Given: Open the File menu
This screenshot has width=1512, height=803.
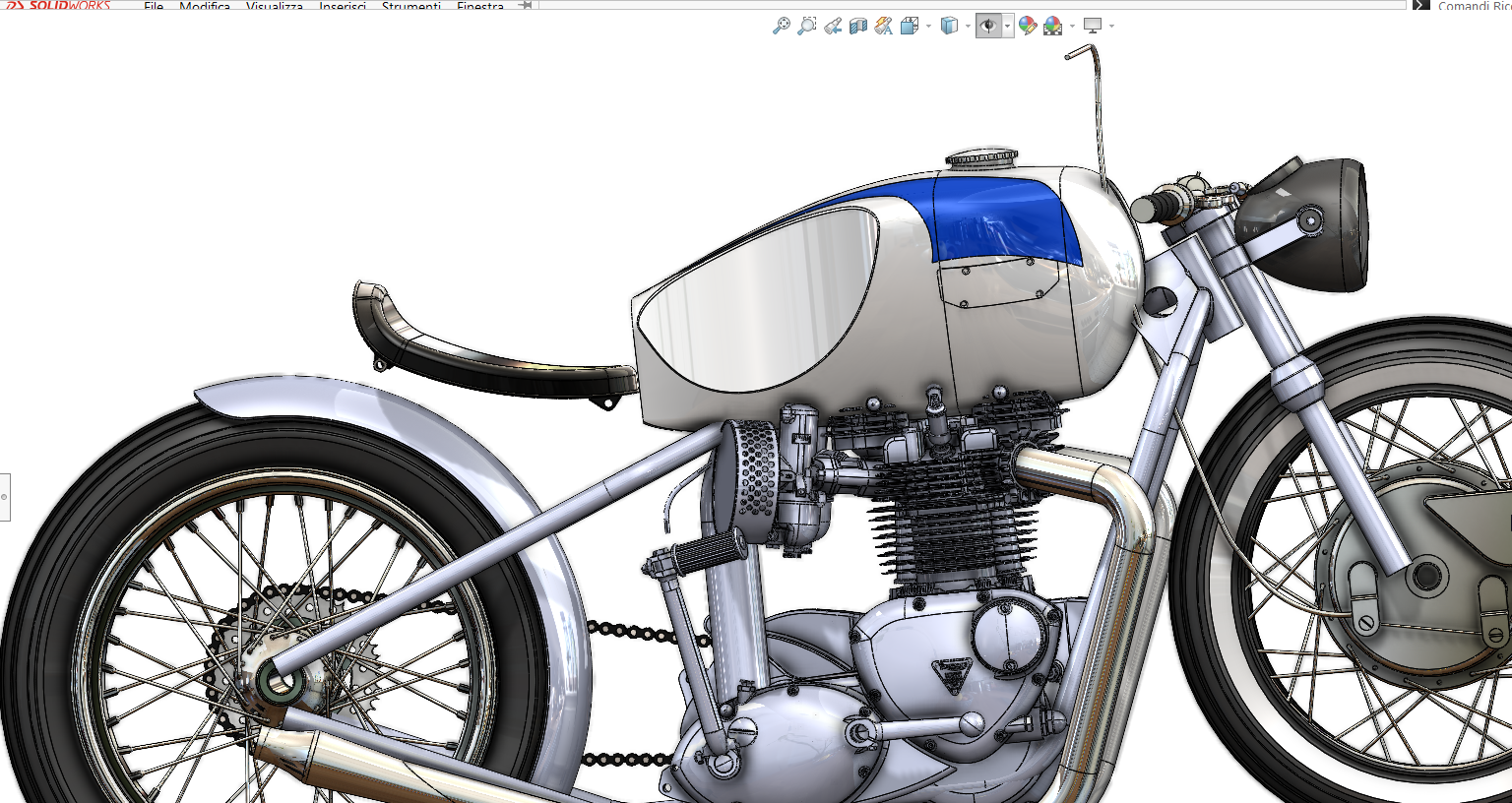Looking at the screenshot, I should pyautogui.click(x=154, y=6).
